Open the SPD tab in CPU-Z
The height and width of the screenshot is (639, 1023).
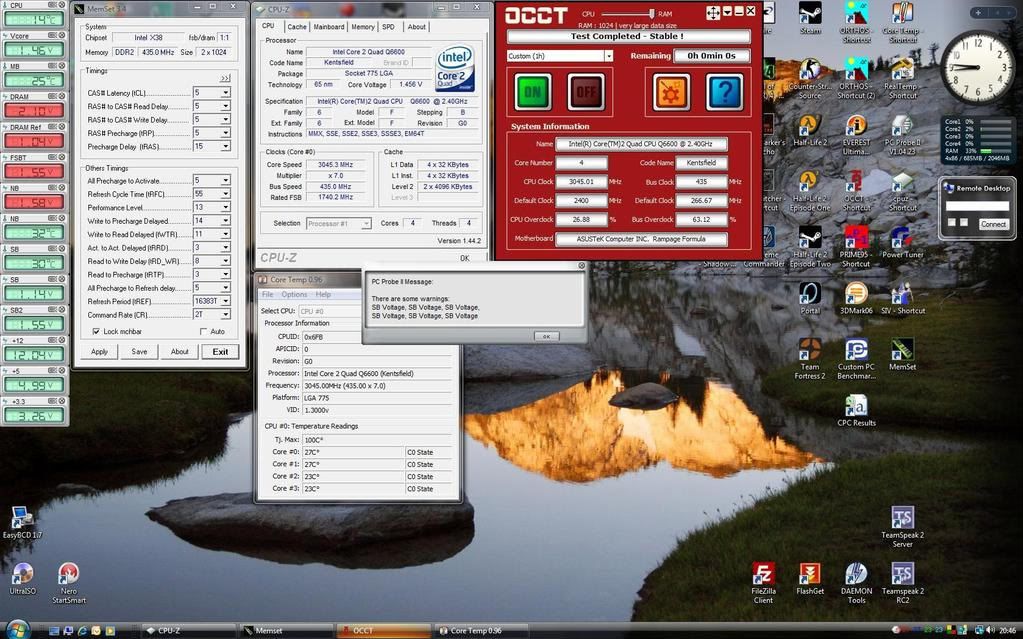pyautogui.click(x=389, y=27)
